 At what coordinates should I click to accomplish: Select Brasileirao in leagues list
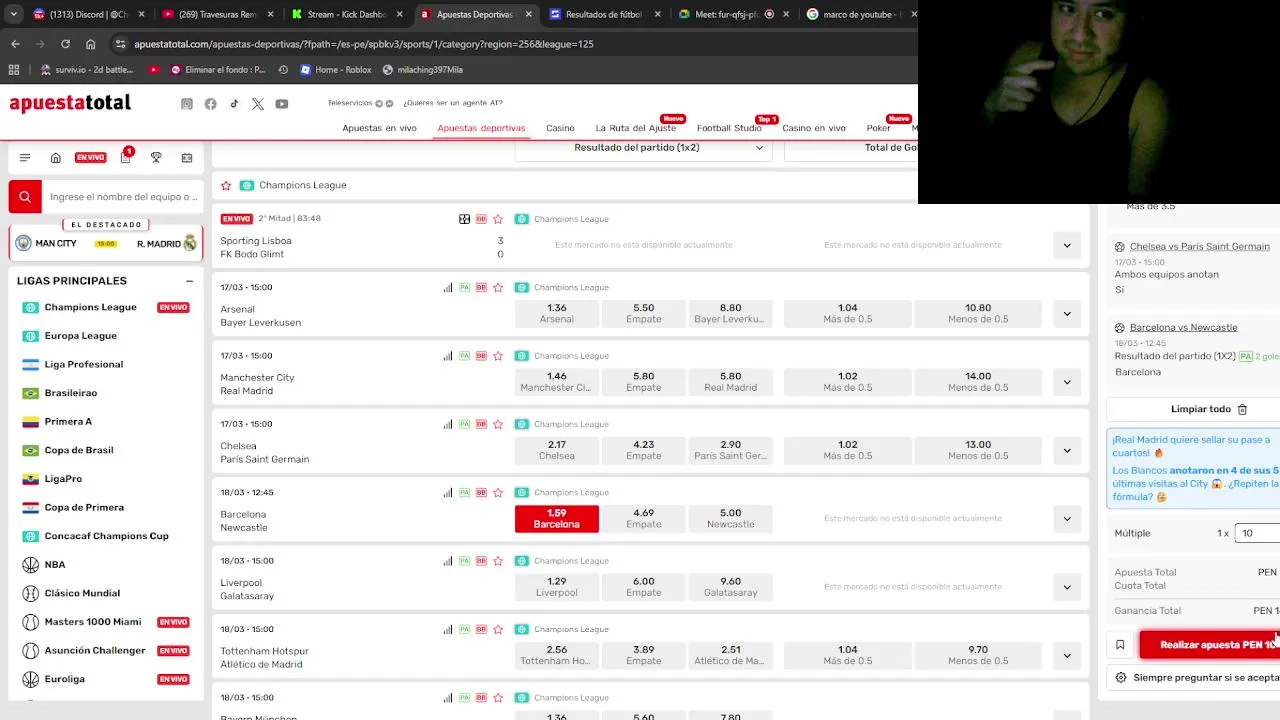(x=71, y=393)
